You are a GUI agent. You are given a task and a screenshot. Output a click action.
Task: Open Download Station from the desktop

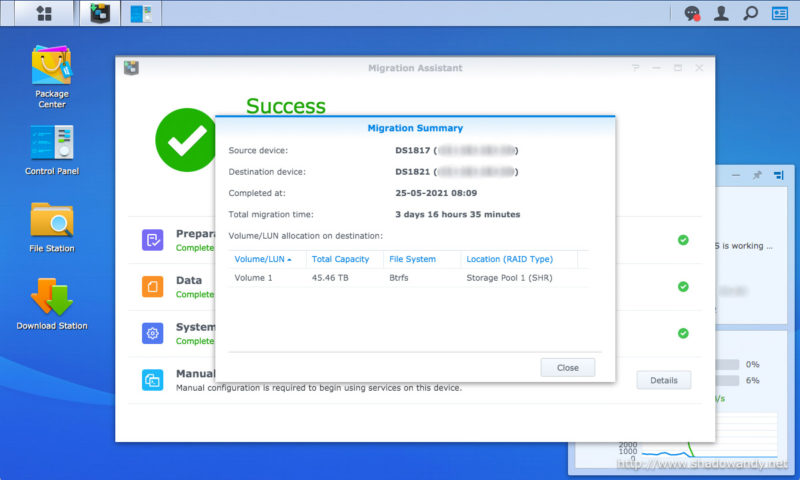coord(52,304)
